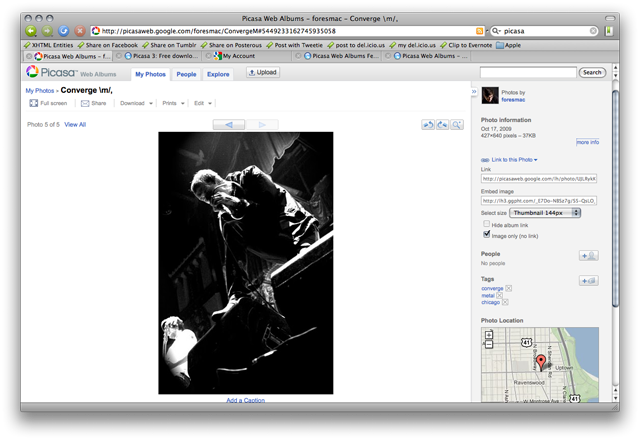Click the Full screen icon

coord(33,103)
